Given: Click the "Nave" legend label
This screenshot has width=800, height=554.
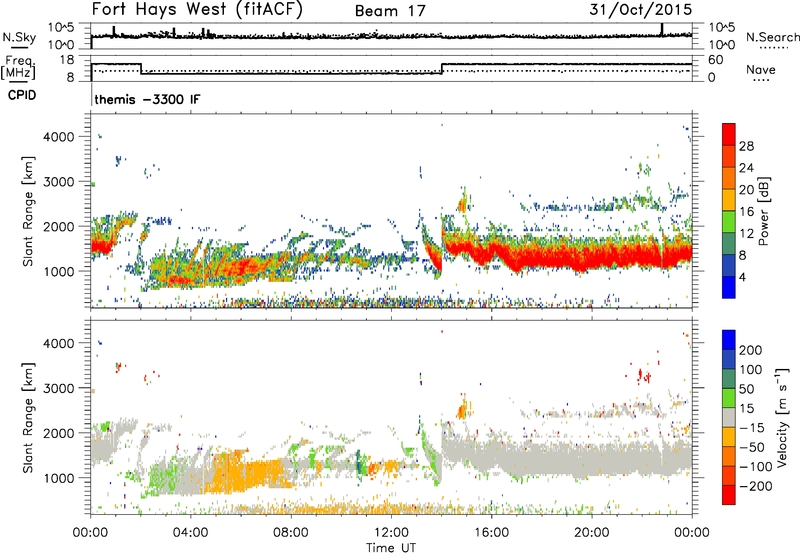Looking at the screenshot, I should click(x=760, y=70).
